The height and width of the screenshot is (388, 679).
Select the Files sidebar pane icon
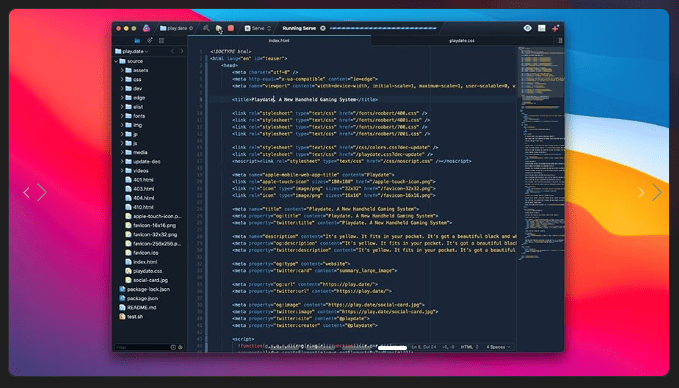[137, 40]
